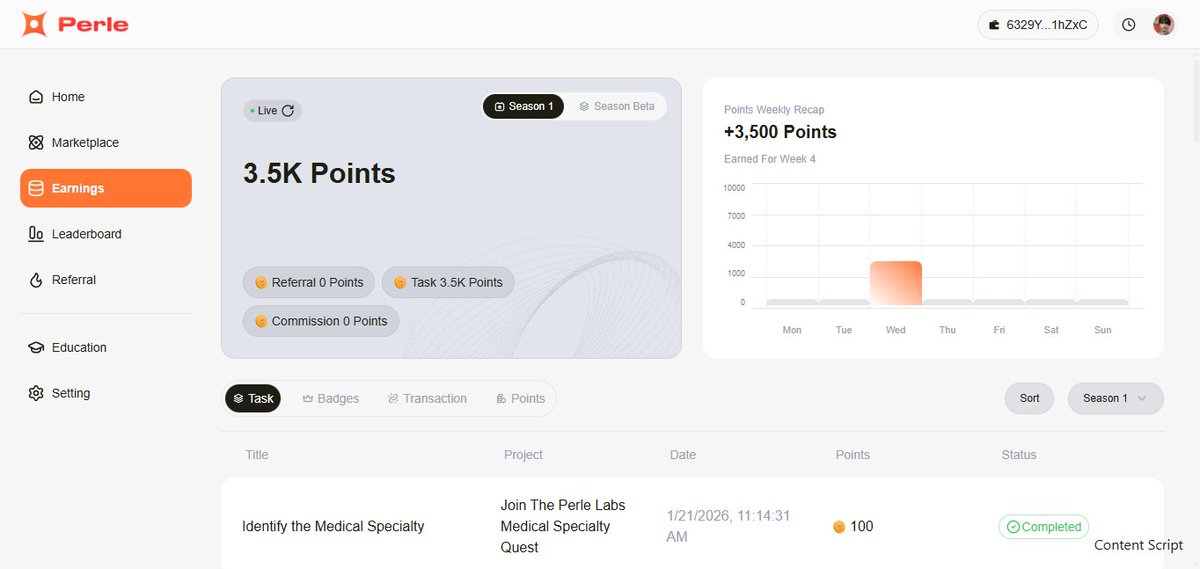Open the Points tab
Screen dimensions: 1200x569
point(520,398)
